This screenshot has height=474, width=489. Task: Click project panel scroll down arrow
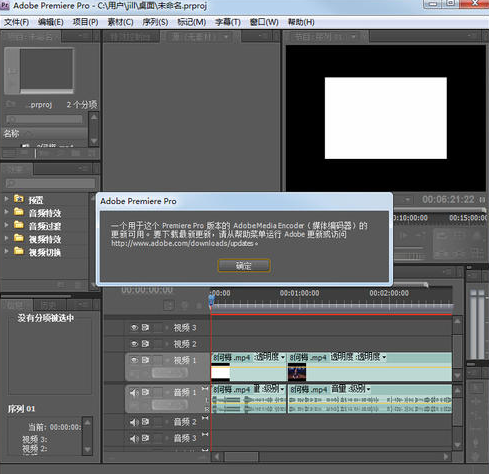tap(94, 141)
